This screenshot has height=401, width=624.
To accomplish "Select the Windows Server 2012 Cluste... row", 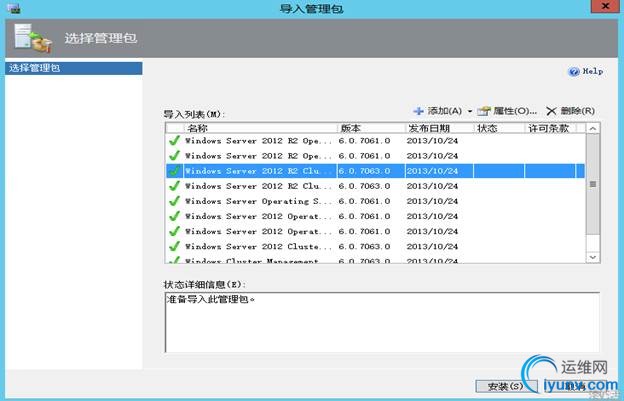I will click(375, 246).
